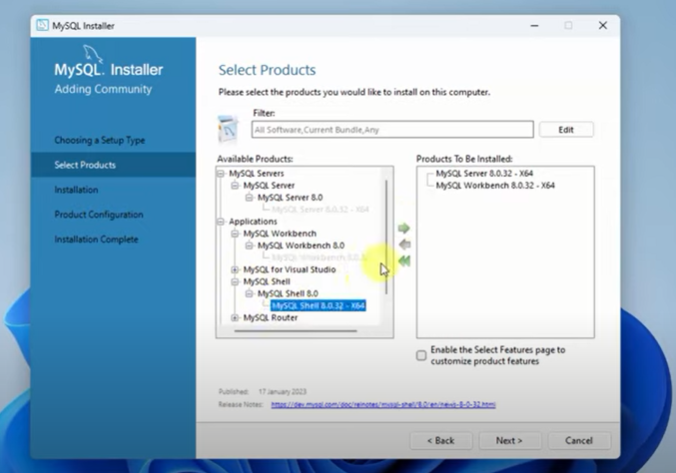The image size is (676, 473).
Task: Expand the MySQL Router node
Action: 235,318
